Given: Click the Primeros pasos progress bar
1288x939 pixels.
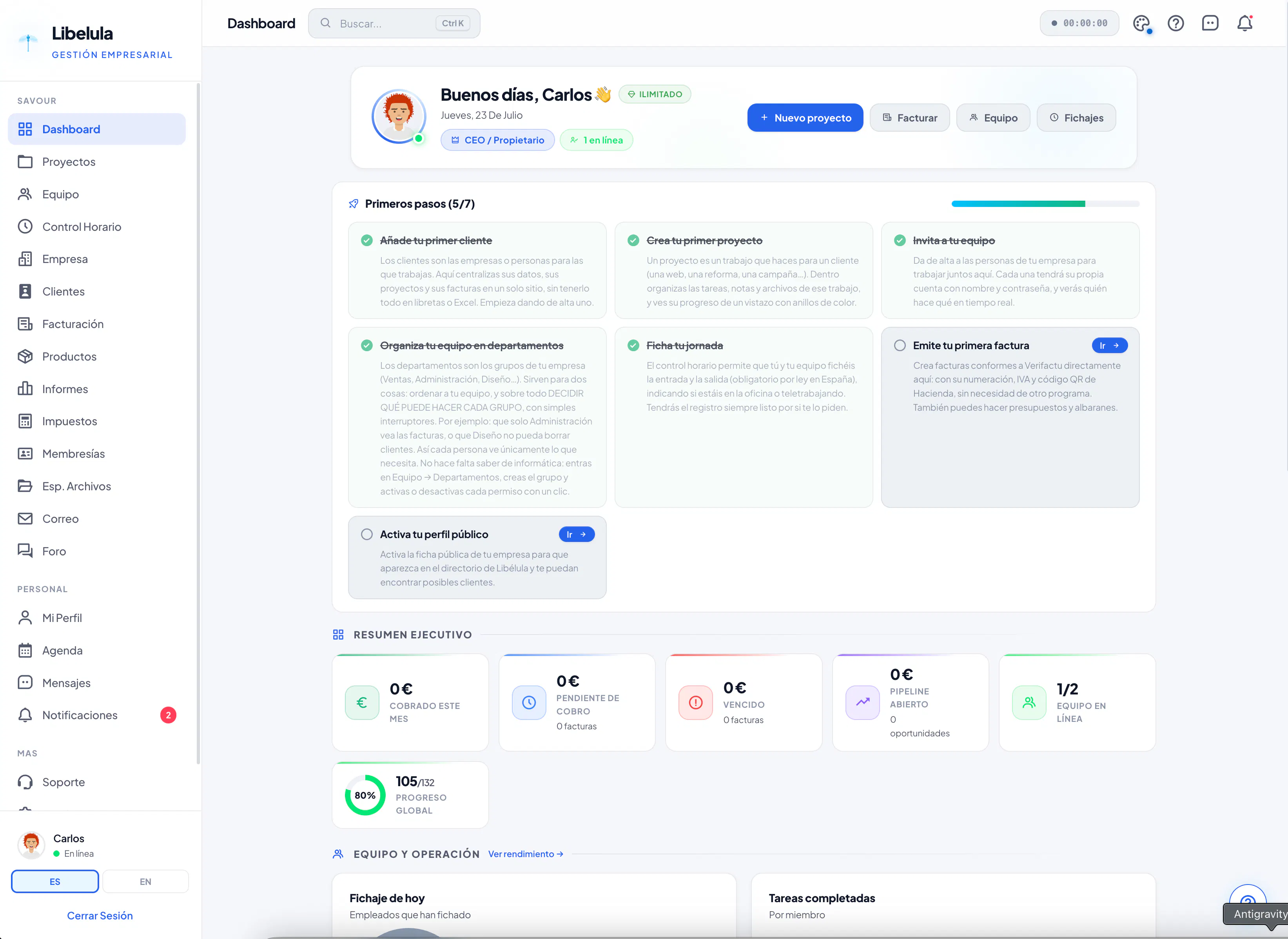Looking at the screenshot, I should pyautogui.click(x=1045, y=203).
